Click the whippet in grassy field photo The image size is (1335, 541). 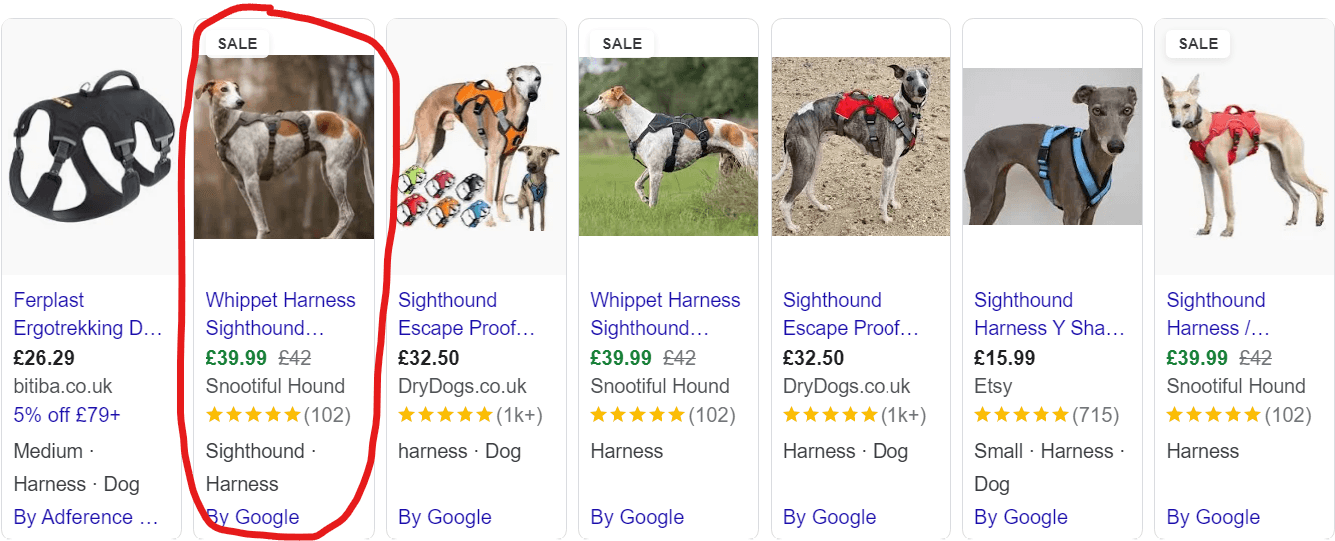click(668, 147)
